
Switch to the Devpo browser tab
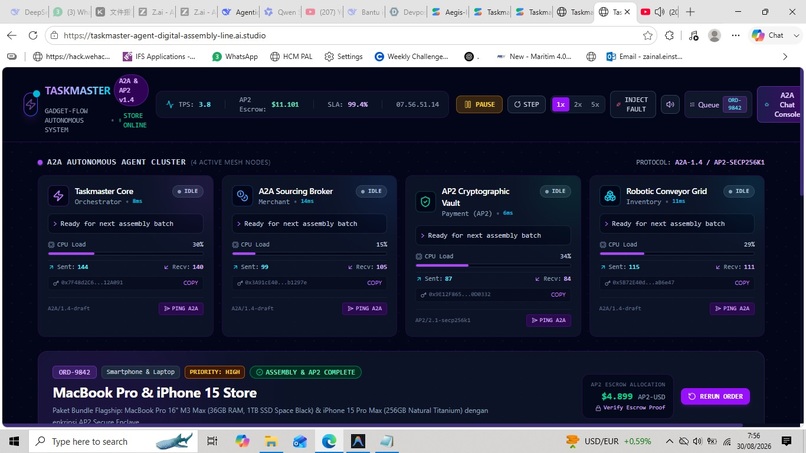pyautogui.click(x=408, y=12)
